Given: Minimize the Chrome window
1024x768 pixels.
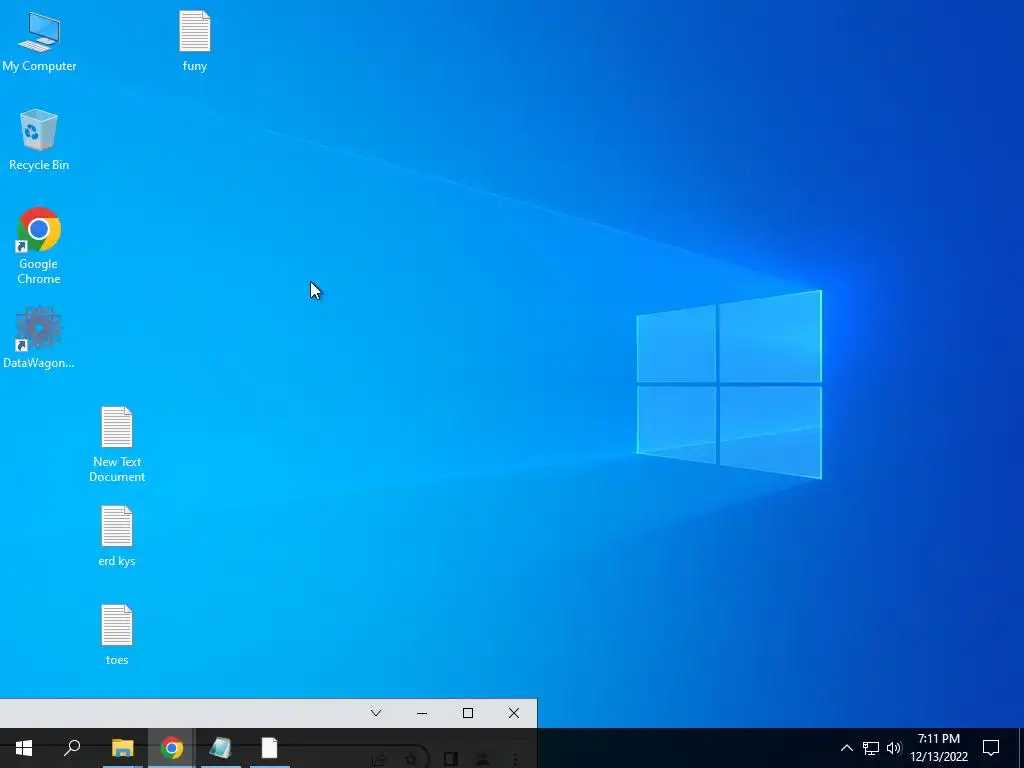Looking at the screenshot, I should point(422,713).
